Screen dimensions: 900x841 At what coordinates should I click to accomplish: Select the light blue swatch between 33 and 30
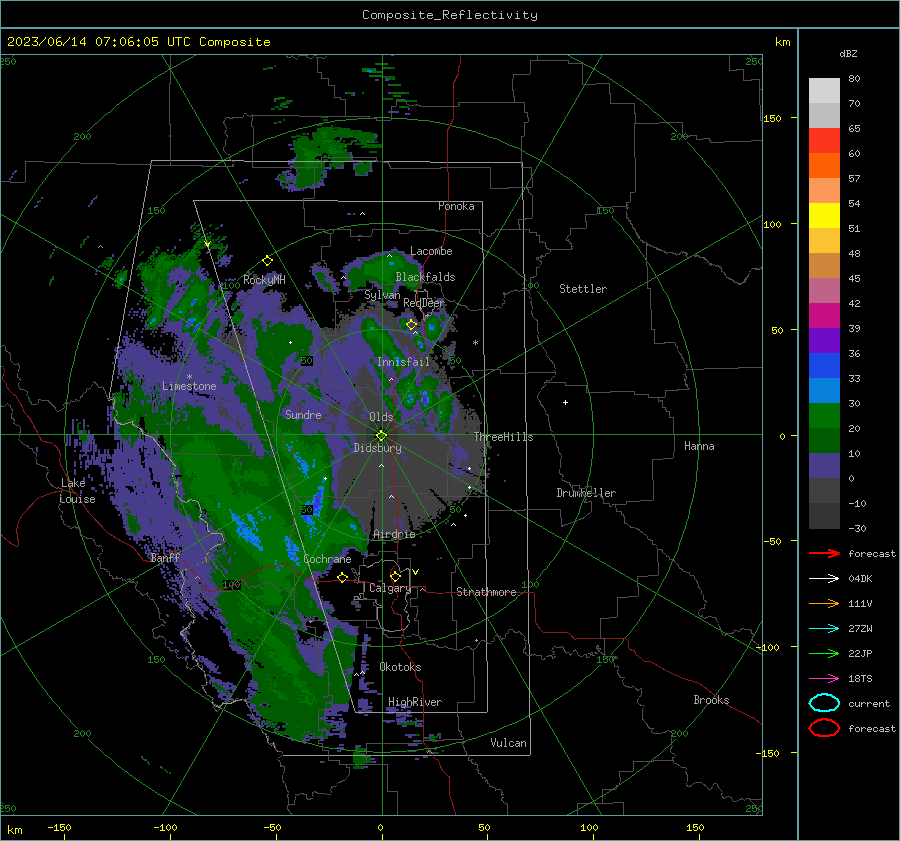[x=824, y=390]
